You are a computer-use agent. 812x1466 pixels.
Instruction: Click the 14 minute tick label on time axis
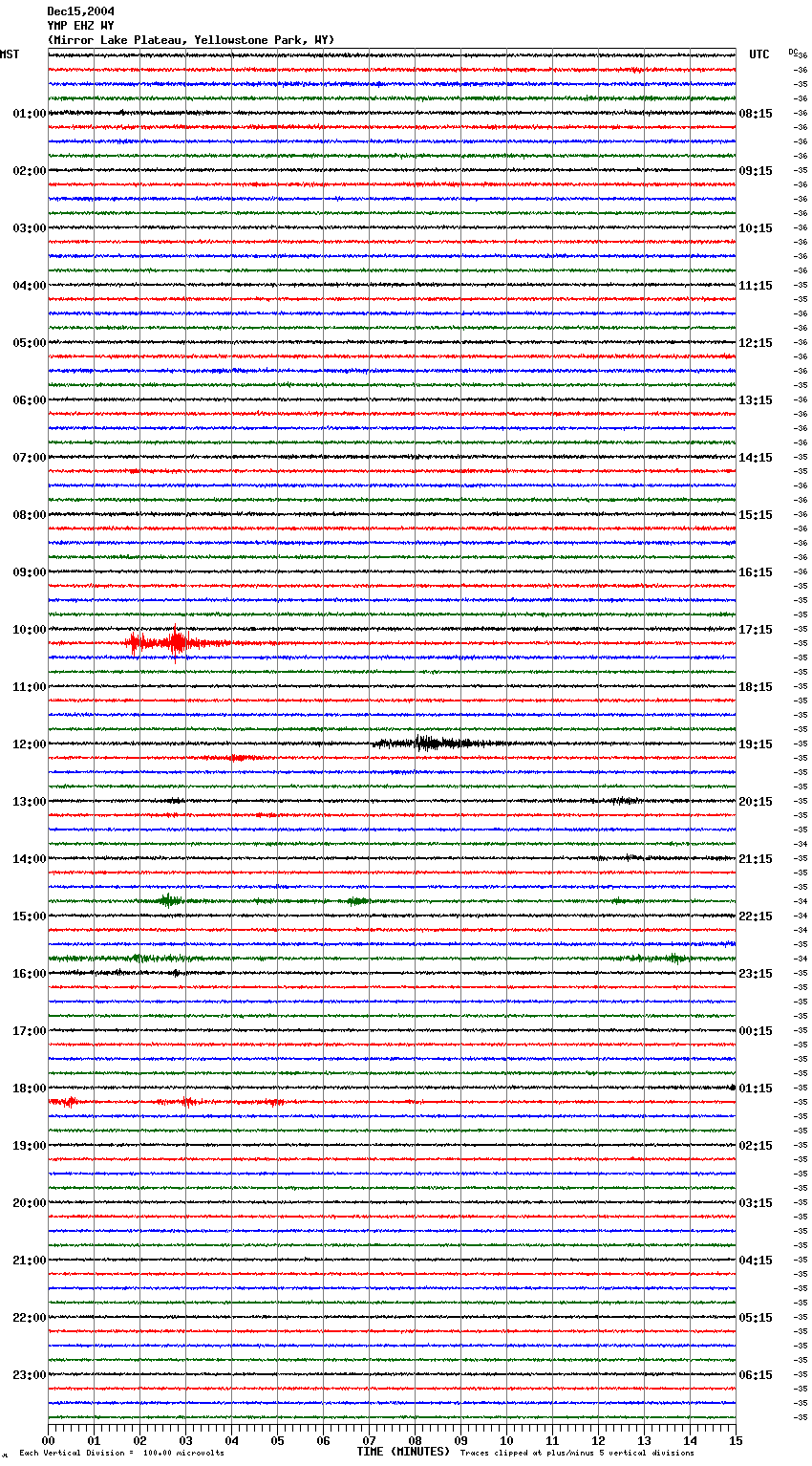(690, 1440)
